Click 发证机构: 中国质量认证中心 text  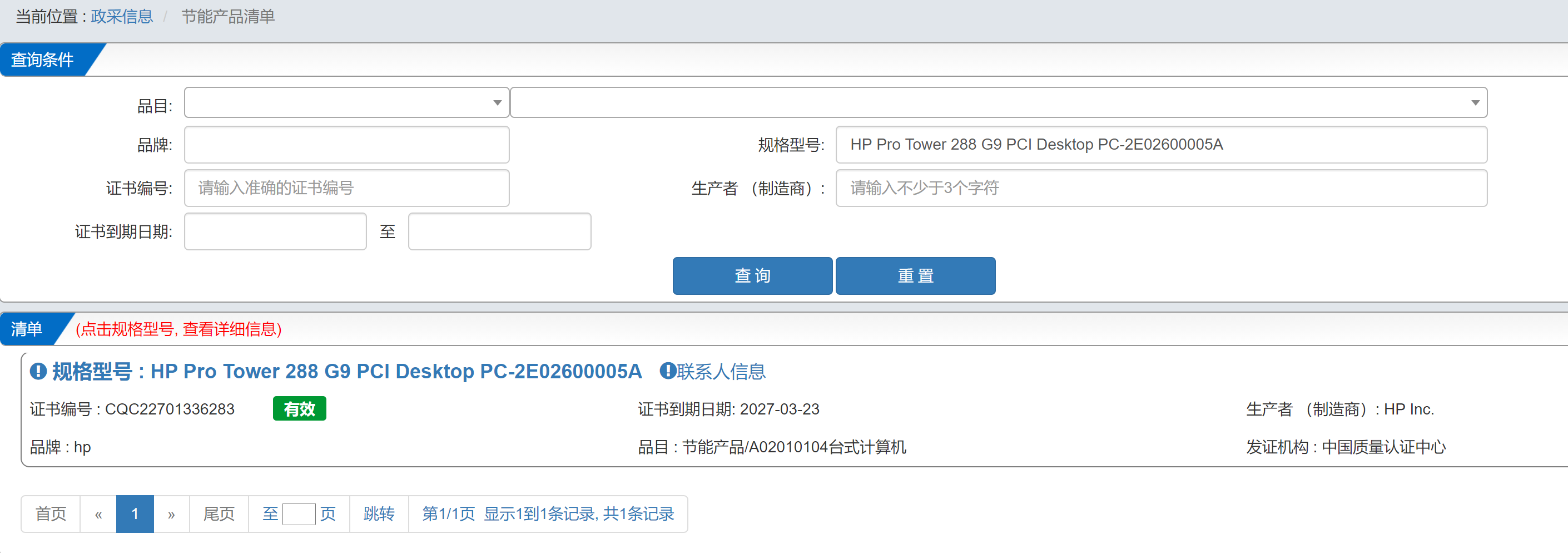click(1345, 447)
